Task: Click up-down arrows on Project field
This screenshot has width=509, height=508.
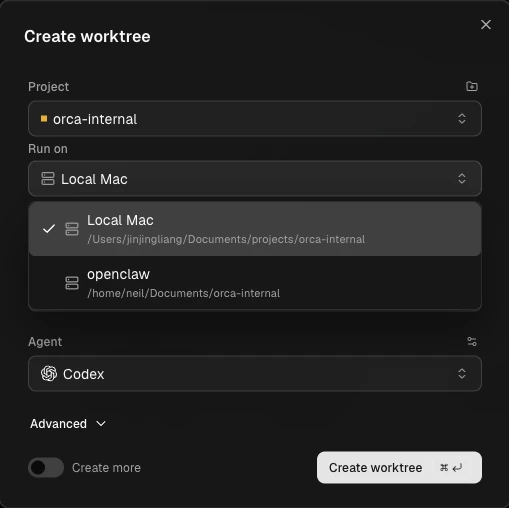Action: point(462,118)
